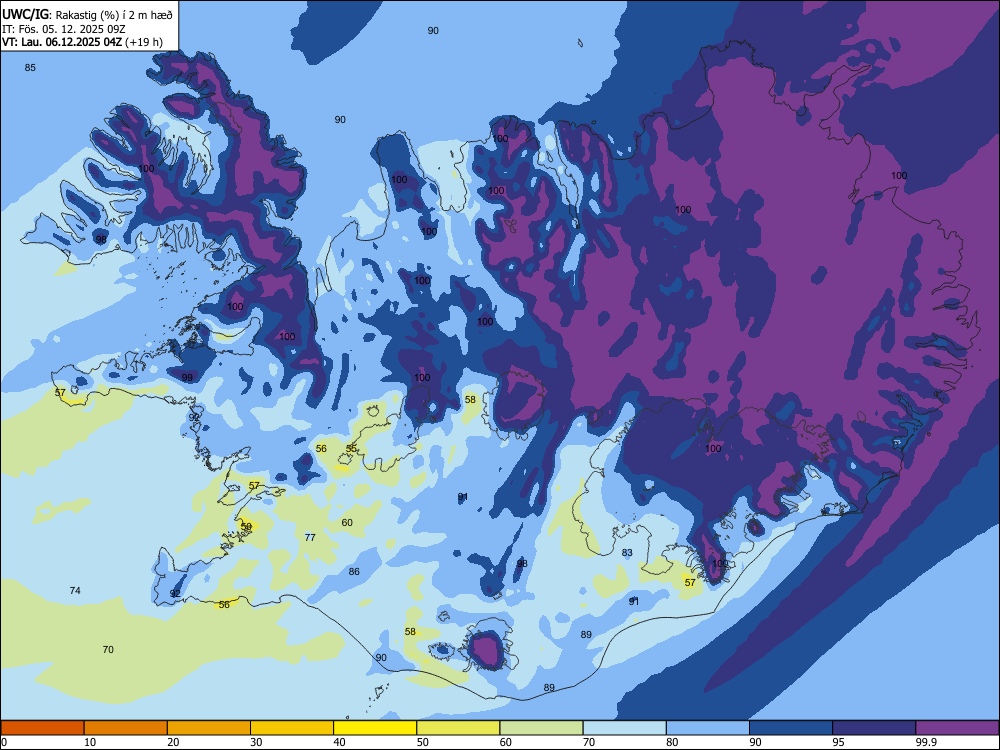The image size is (1000, 750).
Task: Click the legend tick label '50'
Action: point(423,742)
